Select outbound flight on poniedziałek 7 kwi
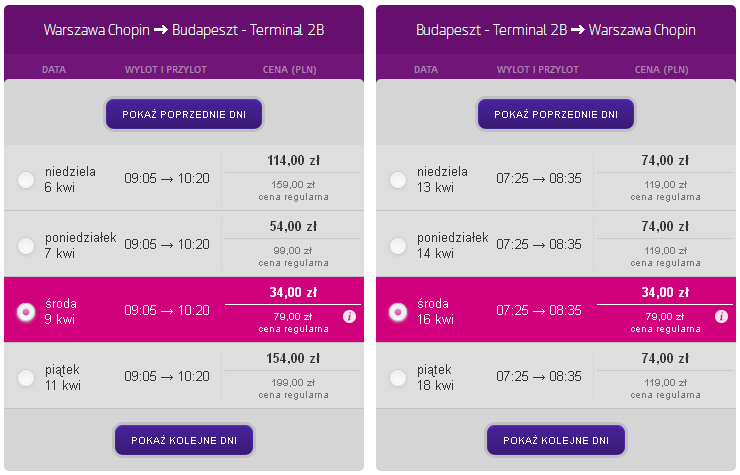The width and height of the screenshot is (740, 475). click(x=26, y=246)
